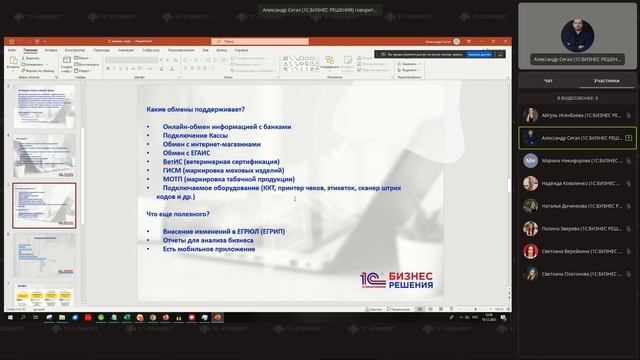
Task: Open the notification center in system tray
Action: (x=504, y=318)
